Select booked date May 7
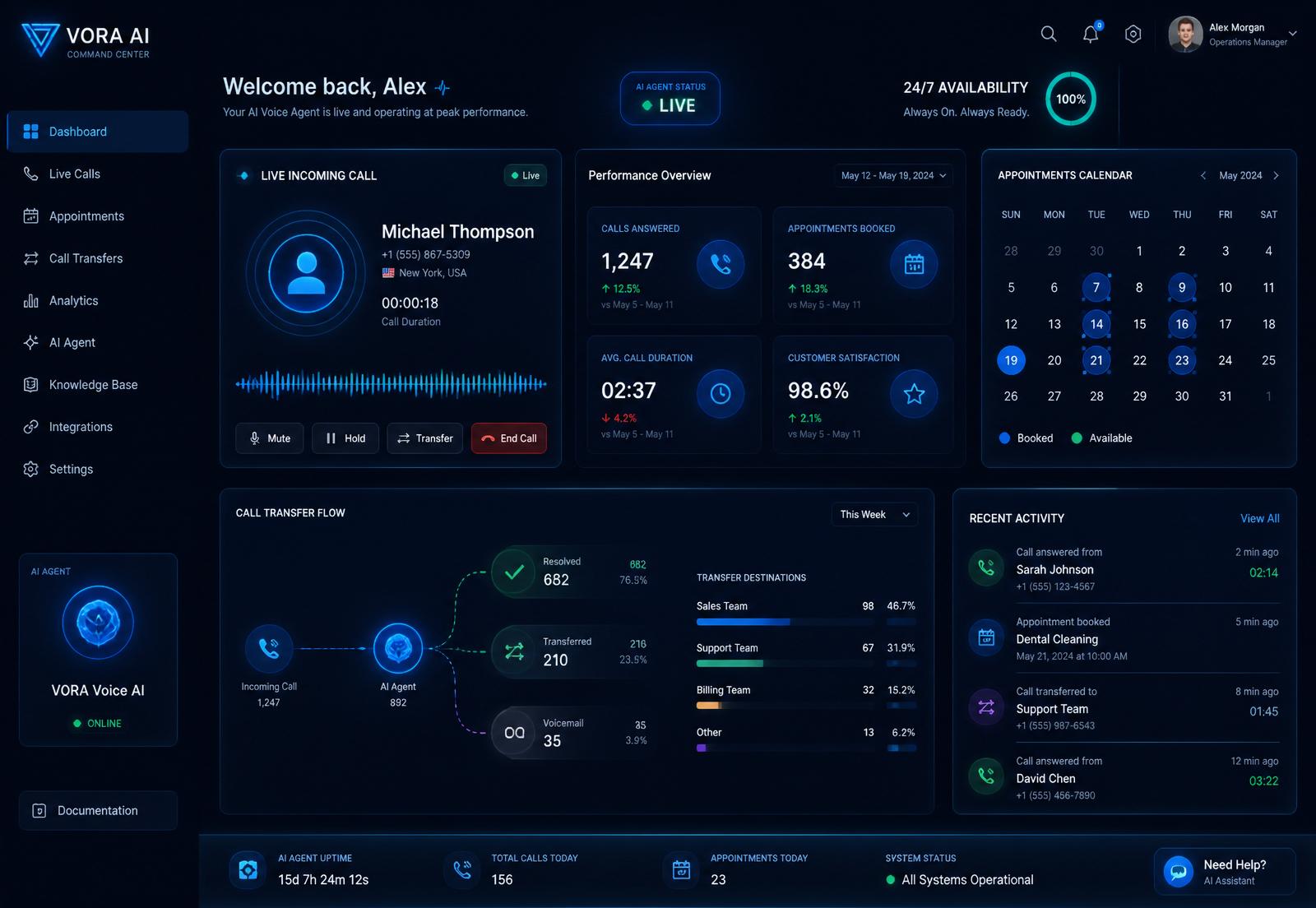The image size is (1316, 908). pyautogui.click(x=1096, y=288)
